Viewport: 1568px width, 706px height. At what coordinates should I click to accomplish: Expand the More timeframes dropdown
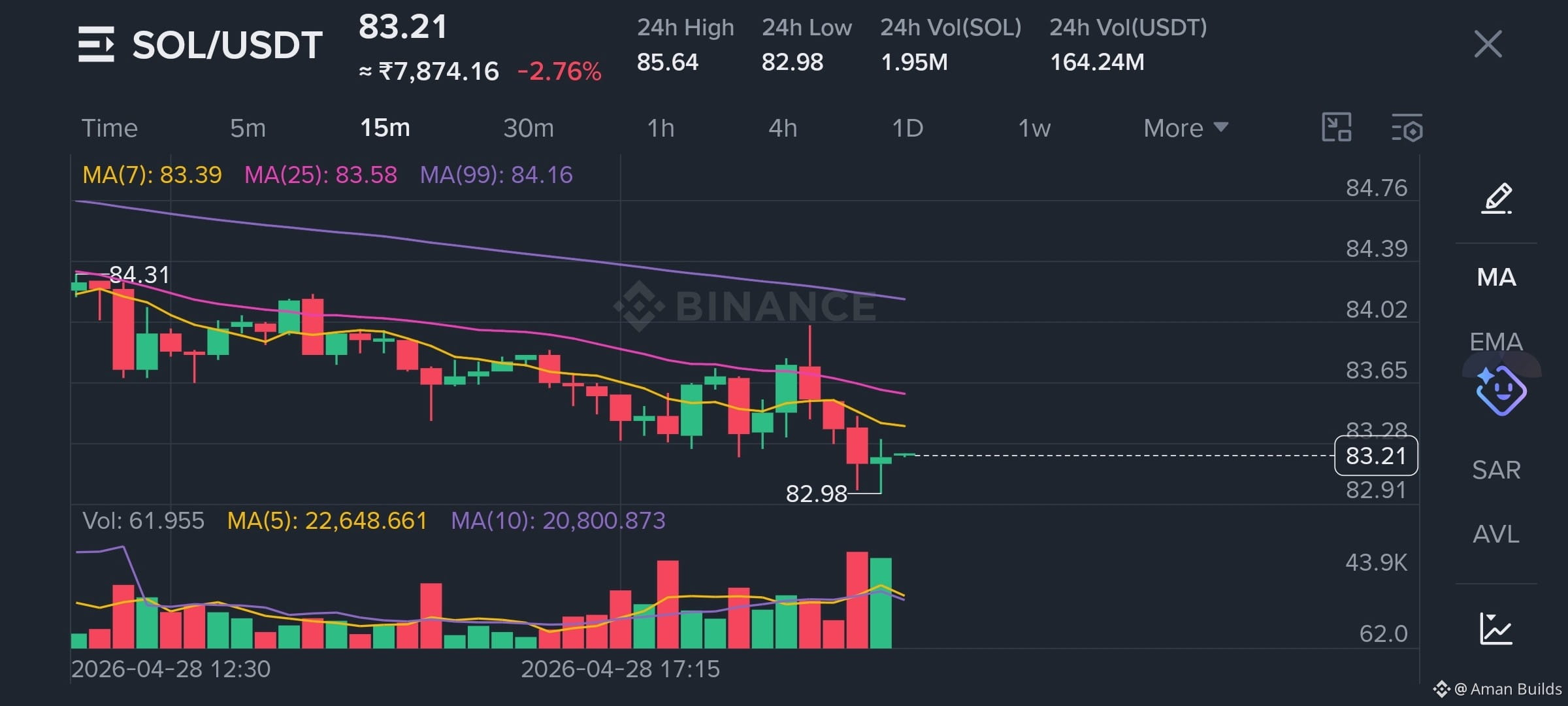coord(1186,128)
